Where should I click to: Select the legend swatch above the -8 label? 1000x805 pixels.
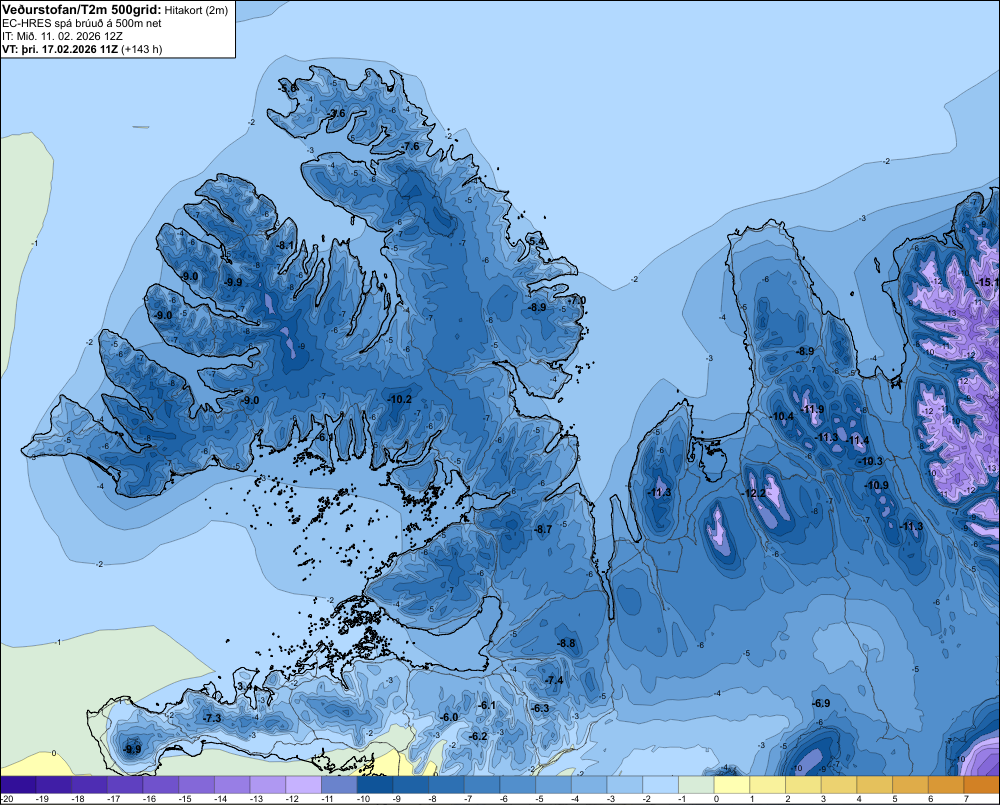point(446,784)
